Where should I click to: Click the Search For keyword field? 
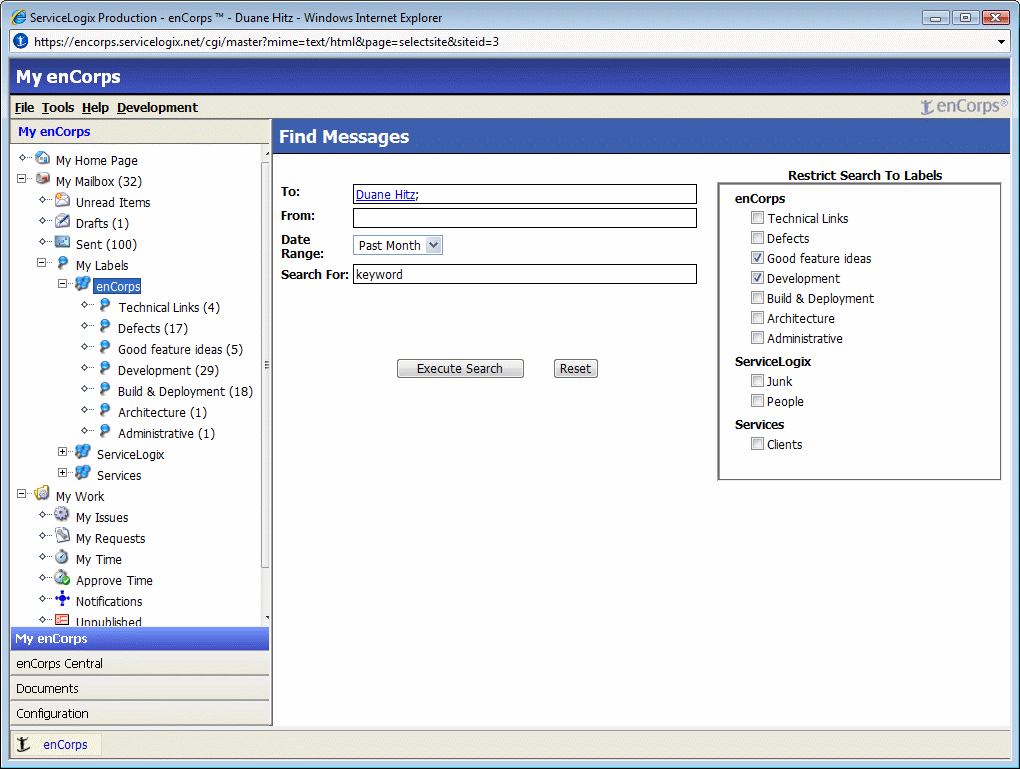[524, 274]
